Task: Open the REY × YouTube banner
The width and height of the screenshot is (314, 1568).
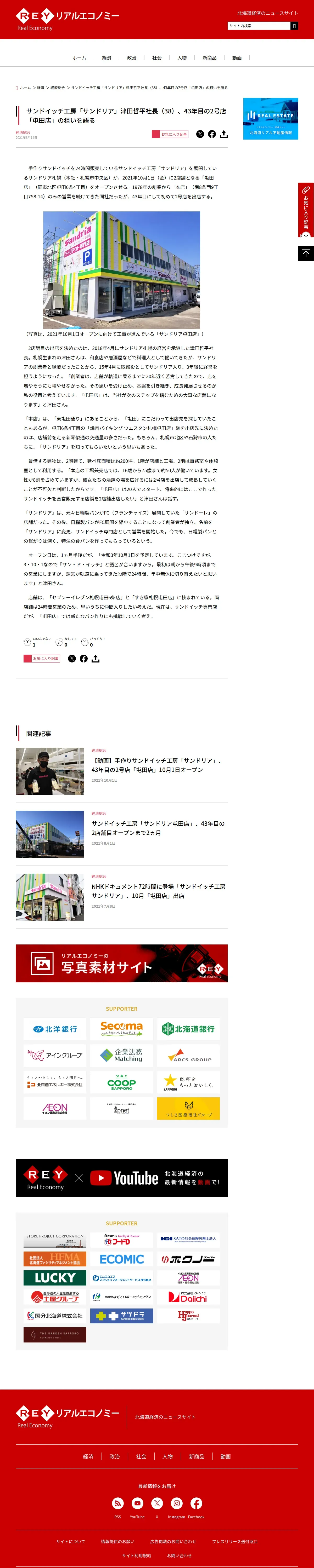Action: (x=121, y=1178)
